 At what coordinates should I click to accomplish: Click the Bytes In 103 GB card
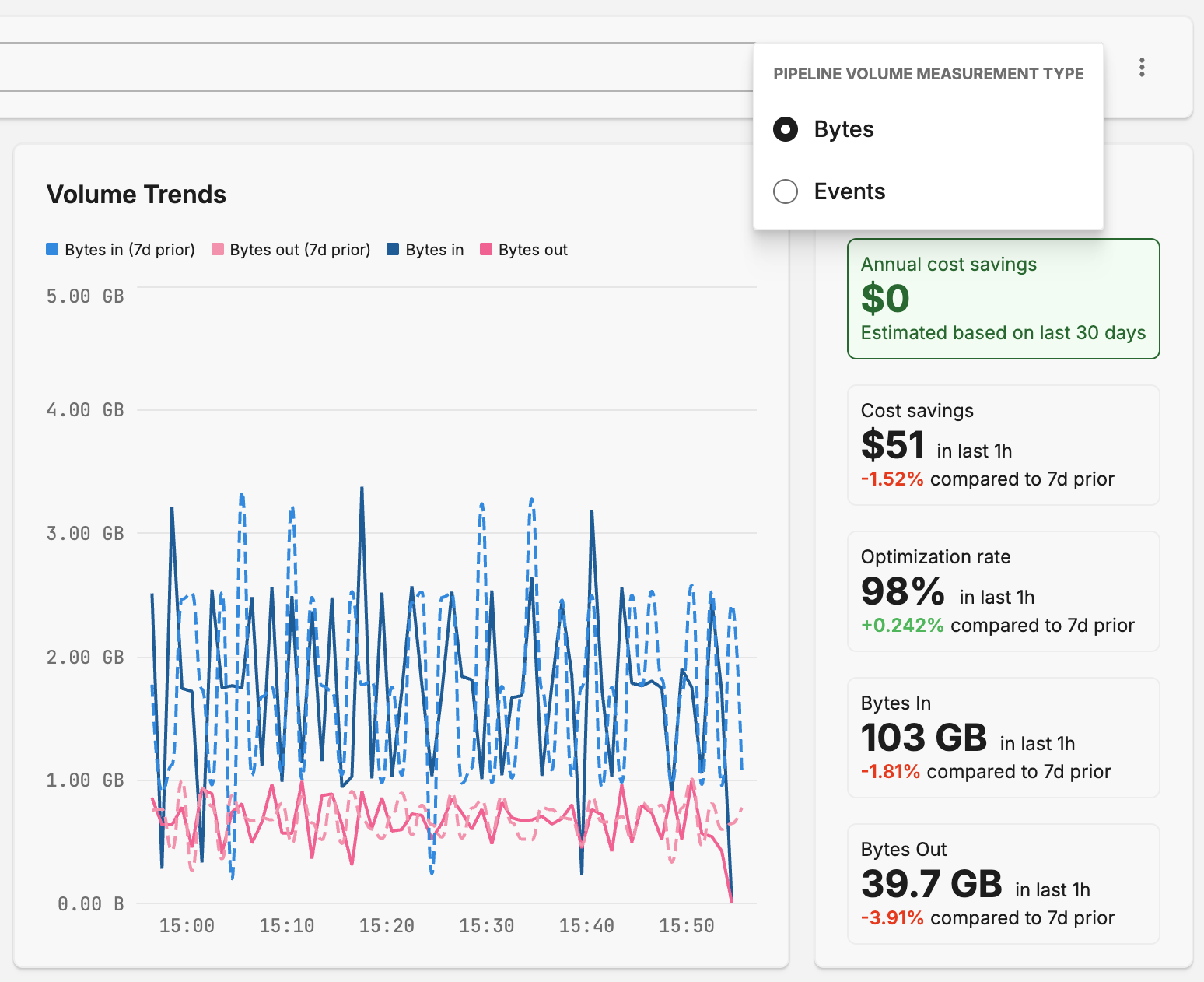tap(1003, 738)
